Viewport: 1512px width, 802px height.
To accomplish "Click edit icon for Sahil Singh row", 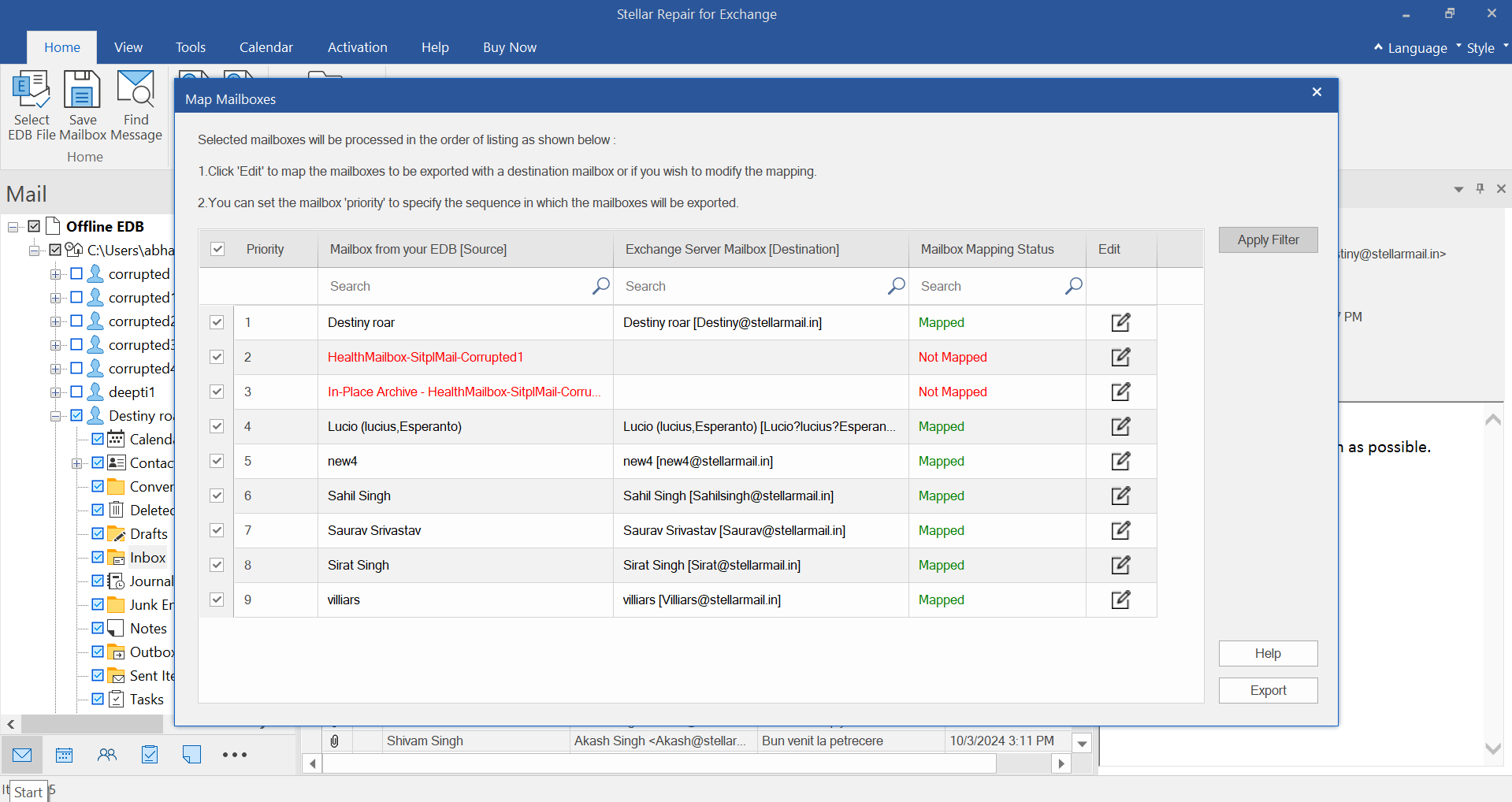I will point(1120,496).
